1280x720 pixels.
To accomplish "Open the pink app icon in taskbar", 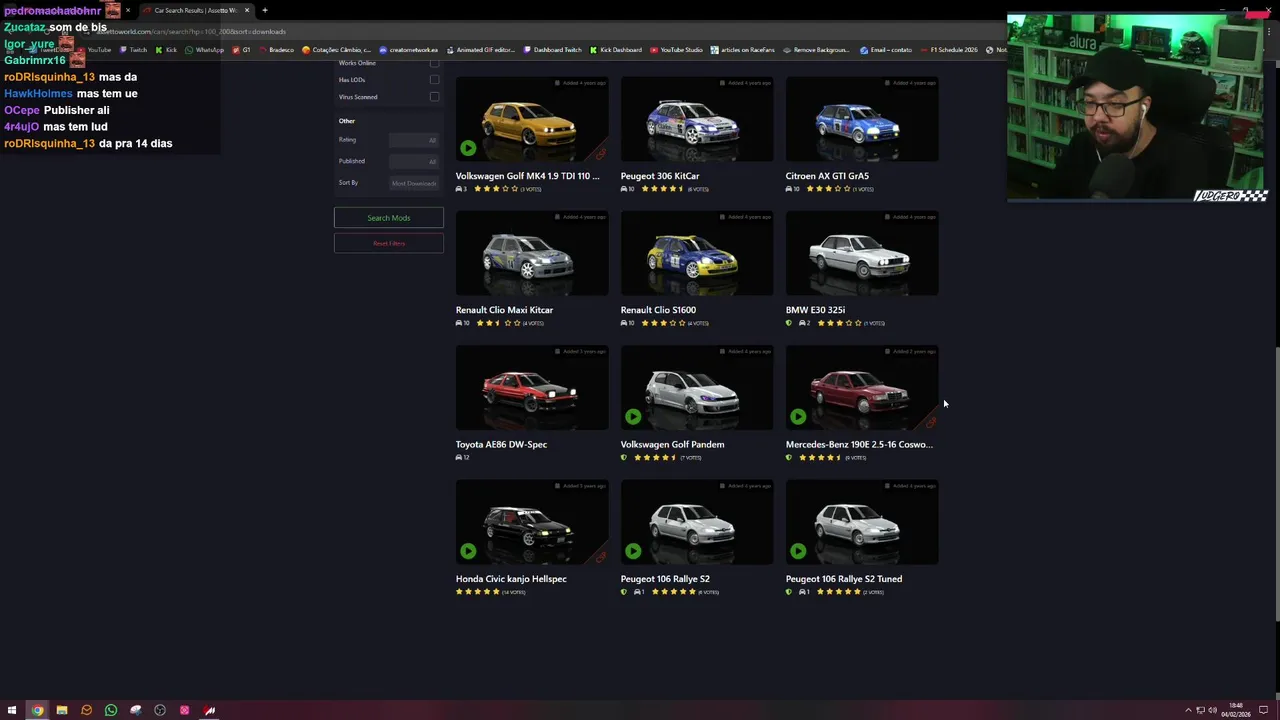I will 185,710.
